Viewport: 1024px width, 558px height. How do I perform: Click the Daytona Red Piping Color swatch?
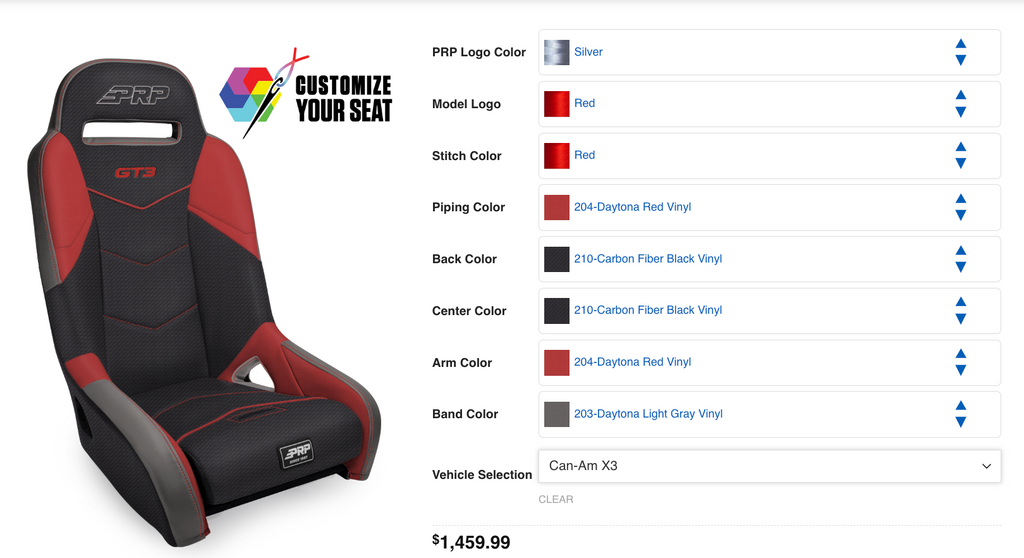[x=556, y=207]
